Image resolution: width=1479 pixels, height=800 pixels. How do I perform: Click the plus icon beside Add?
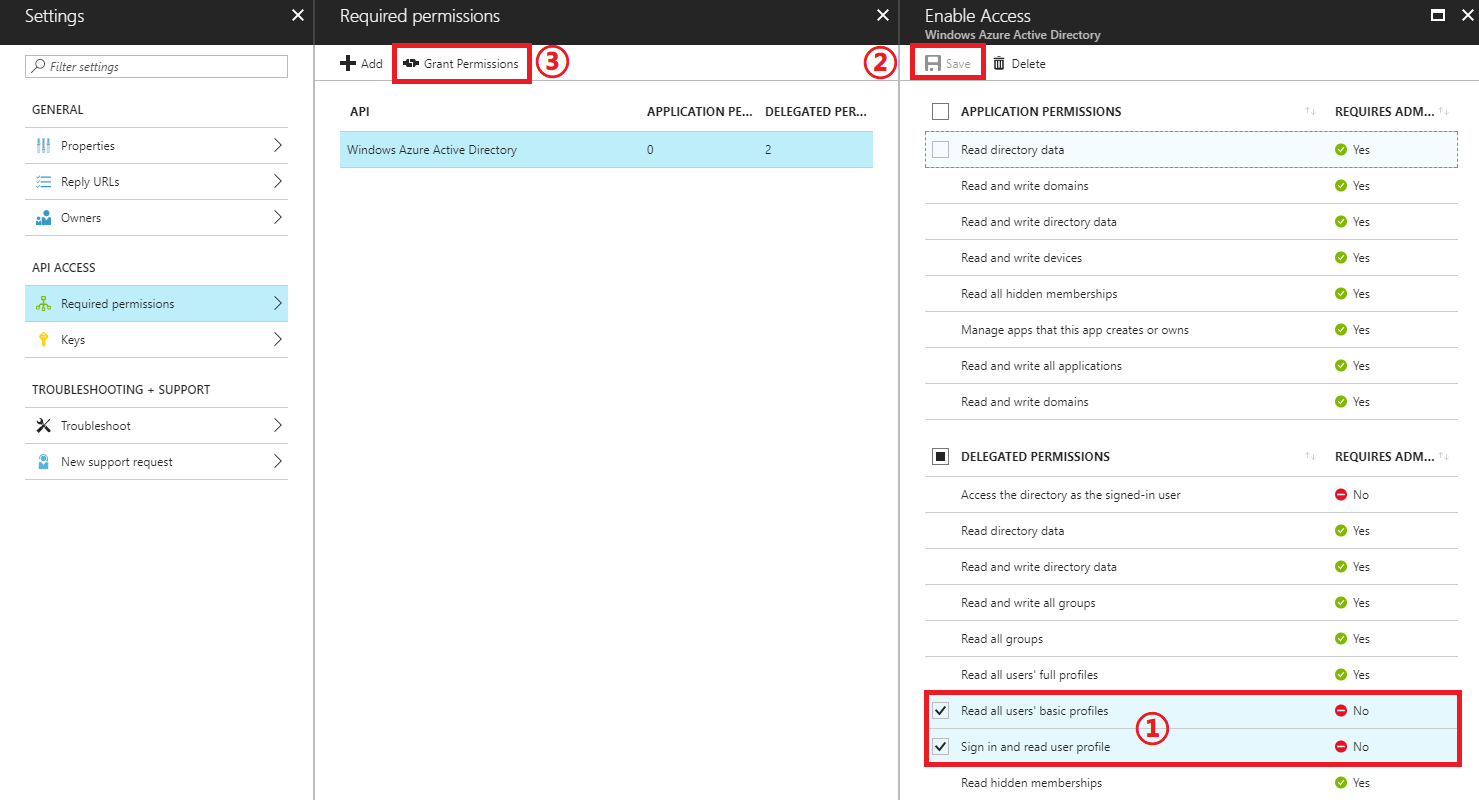[348, 63]
